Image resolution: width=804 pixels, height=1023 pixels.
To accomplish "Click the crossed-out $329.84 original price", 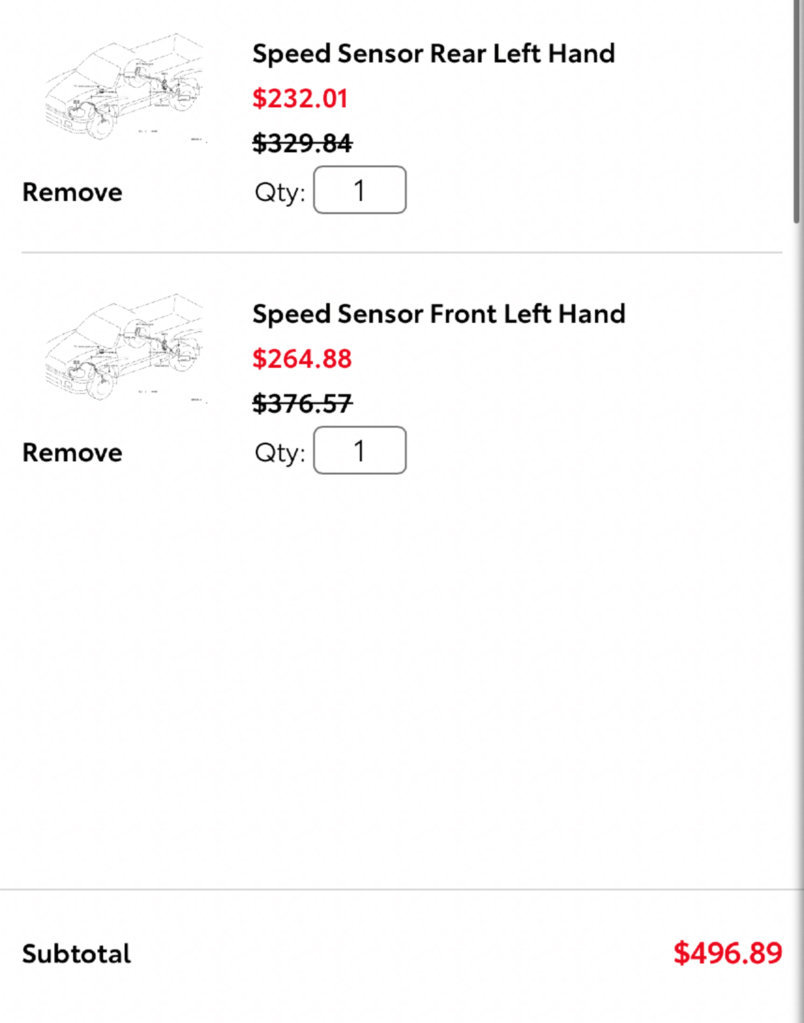I will point(302,143).
